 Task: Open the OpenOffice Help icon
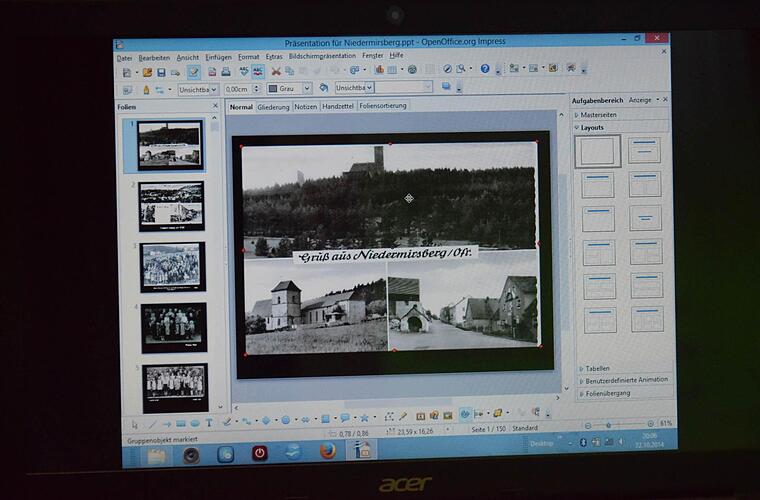[485, 69]
